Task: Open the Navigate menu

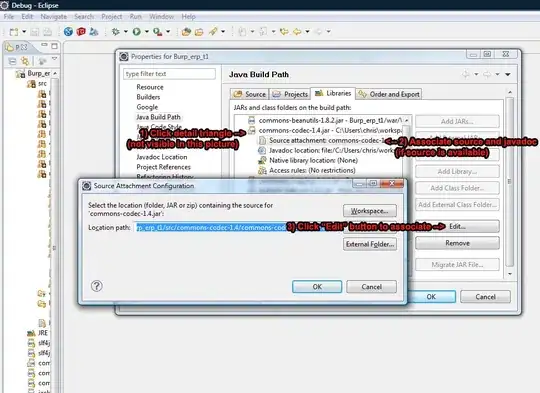Action: click(x=54, y=17)
